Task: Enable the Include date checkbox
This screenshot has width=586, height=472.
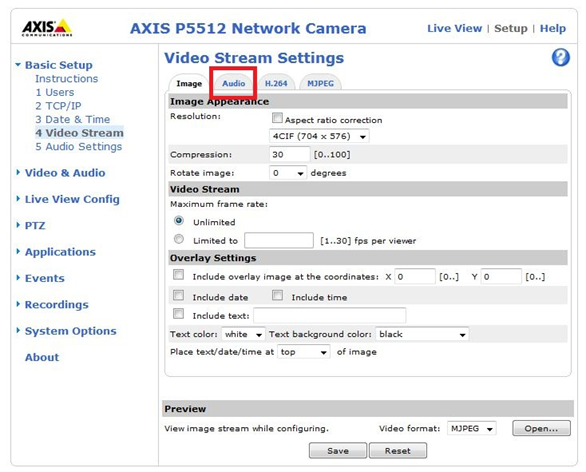Action: [x=179, y=295]
